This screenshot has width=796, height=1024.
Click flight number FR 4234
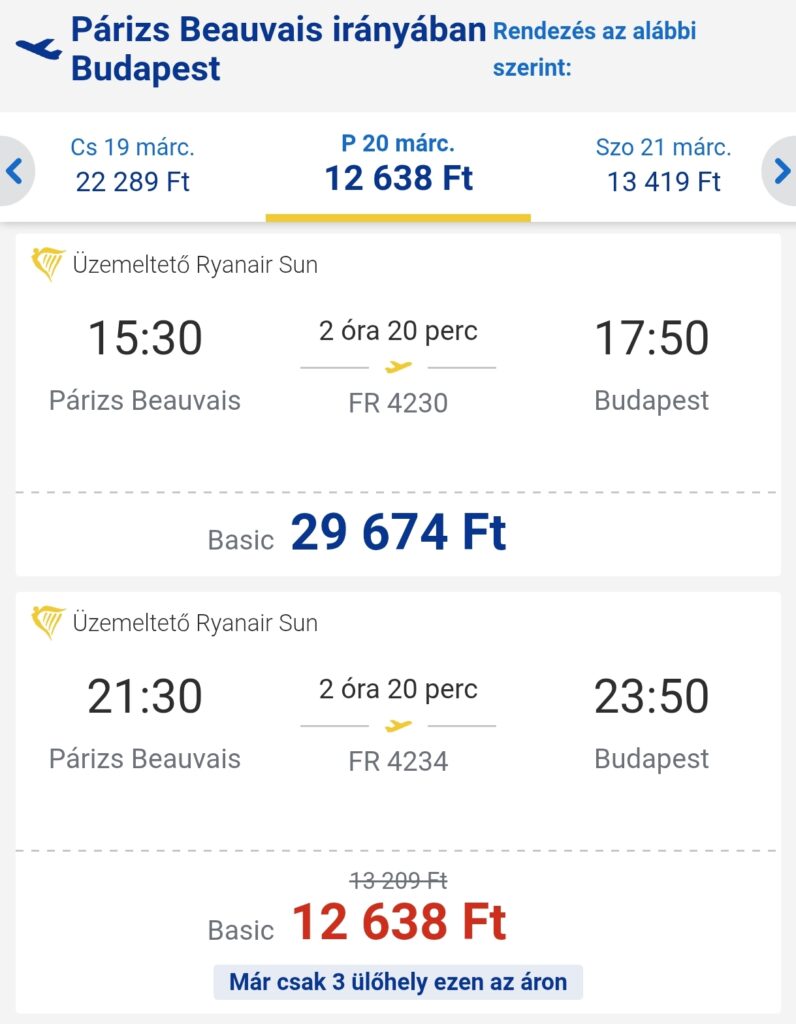pos(398,761)
